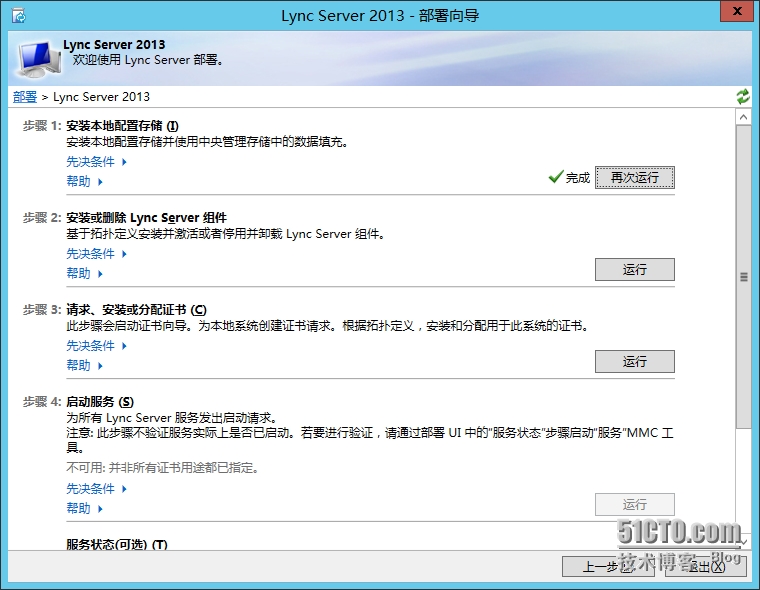Image resolution: width=760 pixels, height=590 pixels.
Task: Click the 不可用 notice text in step 4
Action: 162,468
